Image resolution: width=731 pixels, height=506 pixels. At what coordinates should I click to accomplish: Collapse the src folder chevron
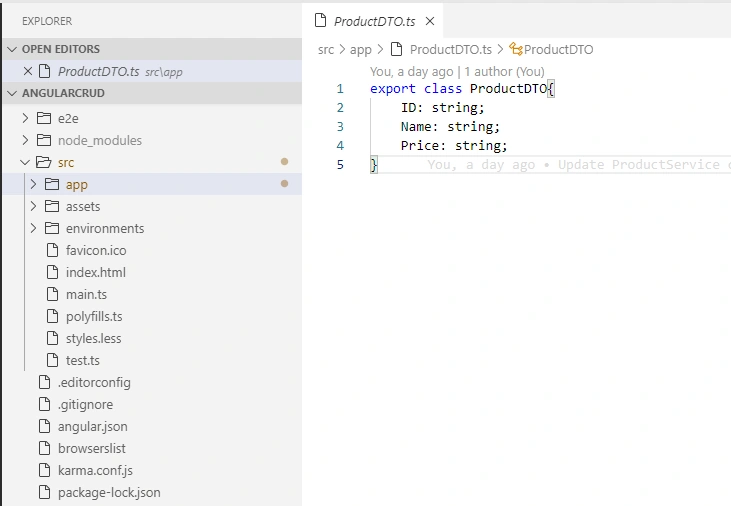coord(25,162)
